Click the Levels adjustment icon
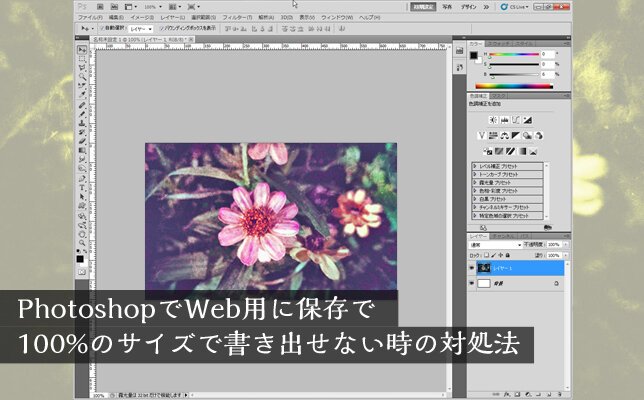644x400 pixels. [x=505, y=120]
